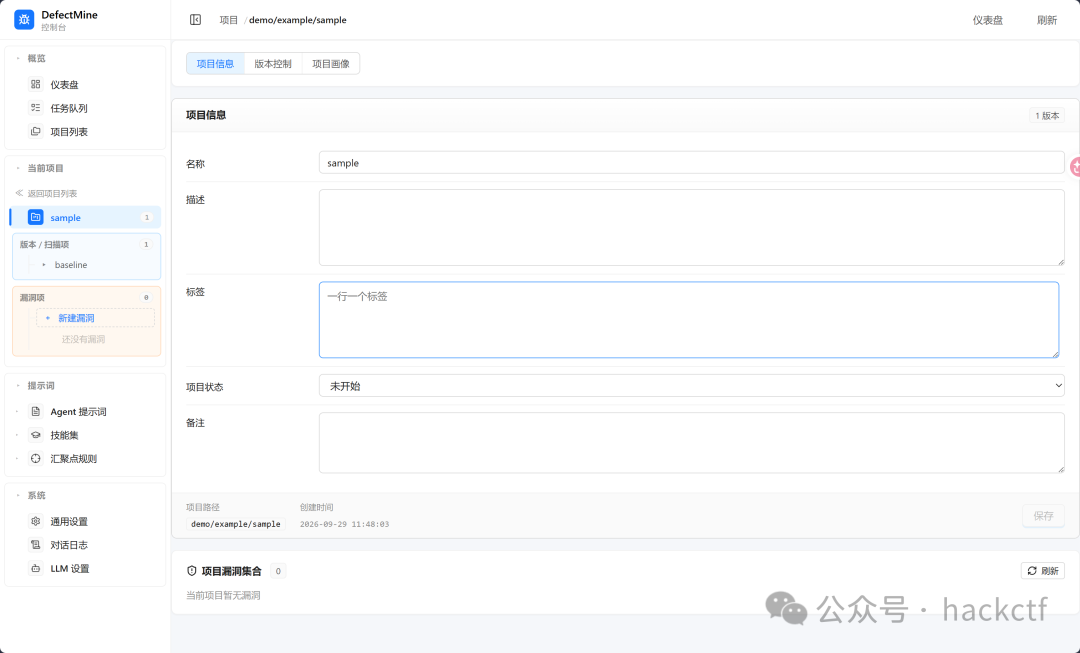
Task: Click the 漏洞项 header in sidebar
Action: click(x=32, y=298)
